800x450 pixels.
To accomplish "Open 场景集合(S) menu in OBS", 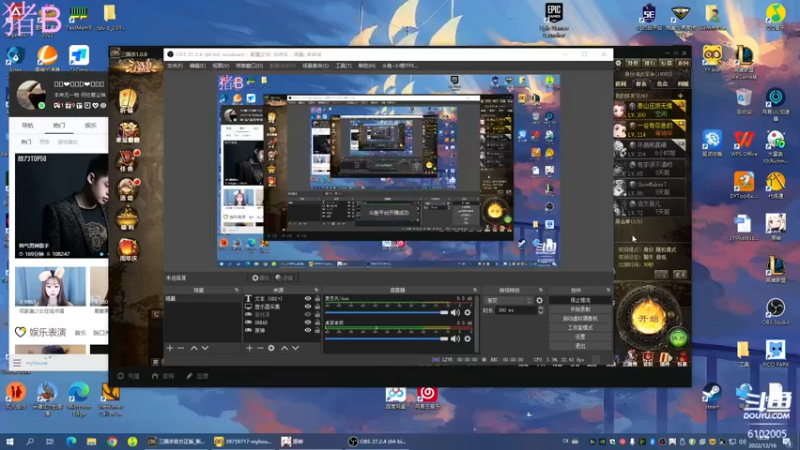I will pyautogui.click(x=315, y=66).
